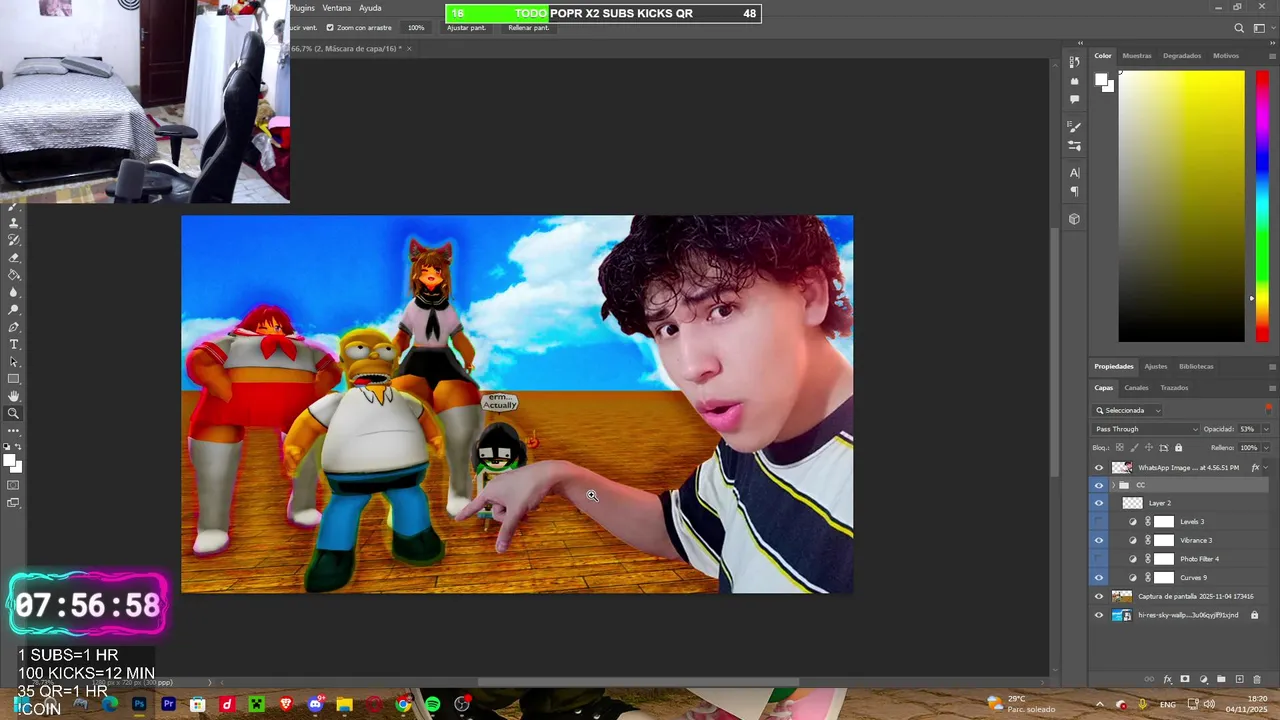Create a new group folder
The width and height of the screenshot is (1280, 720).
coord(1221,679)
